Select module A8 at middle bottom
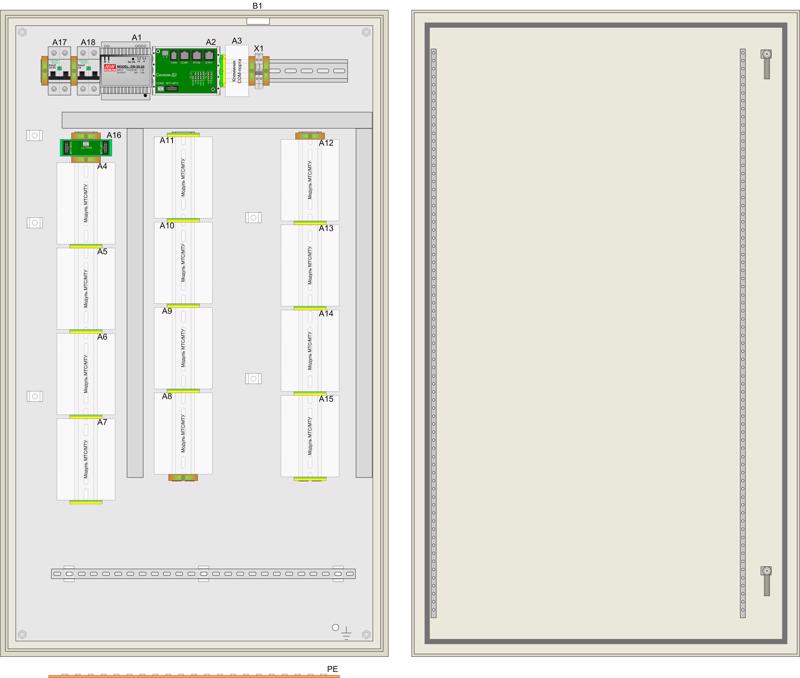The width and height of the screenshot is (800, 678). tap(183, 433)
